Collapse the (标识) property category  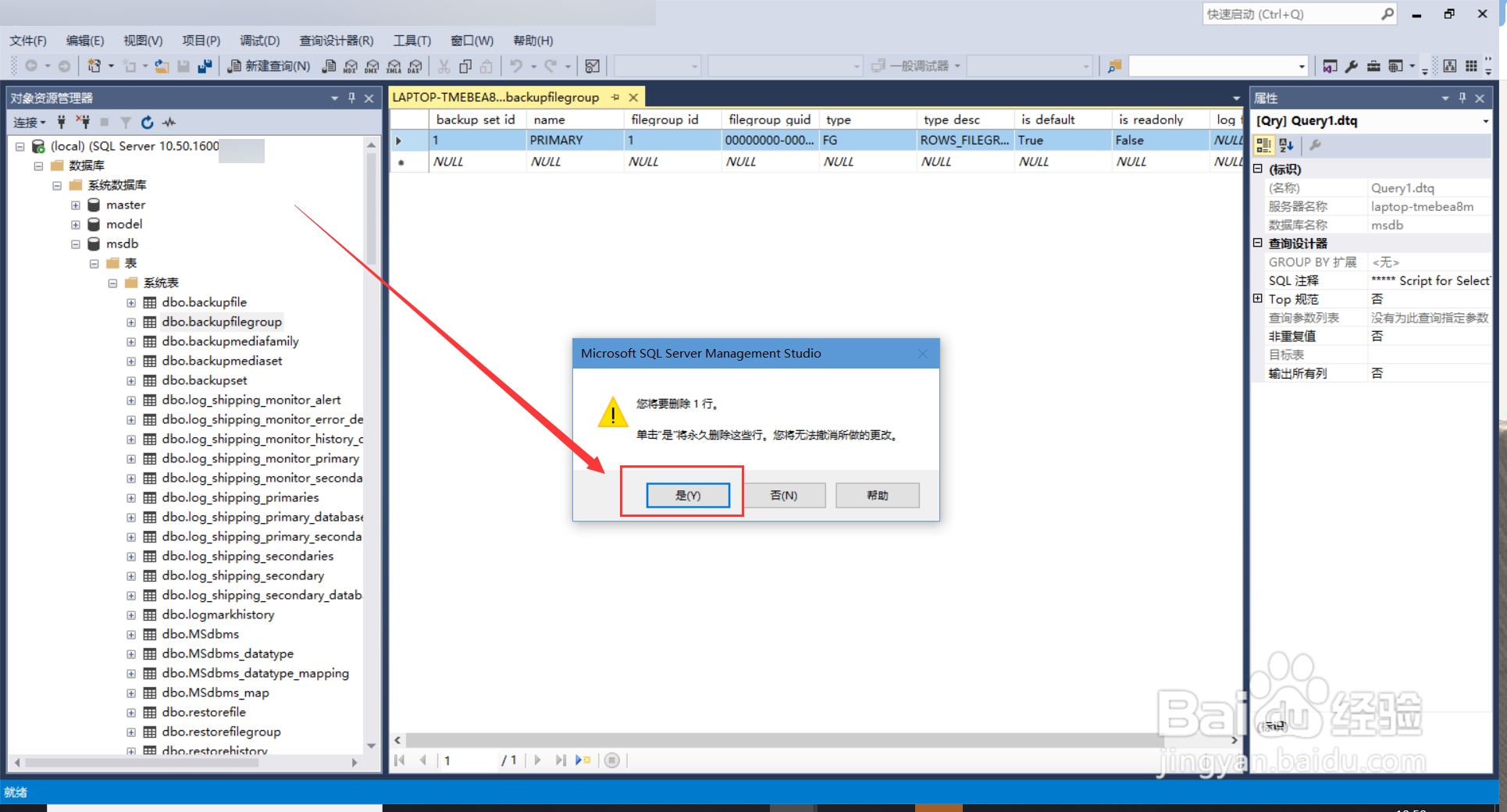[x=1258, y=169]
